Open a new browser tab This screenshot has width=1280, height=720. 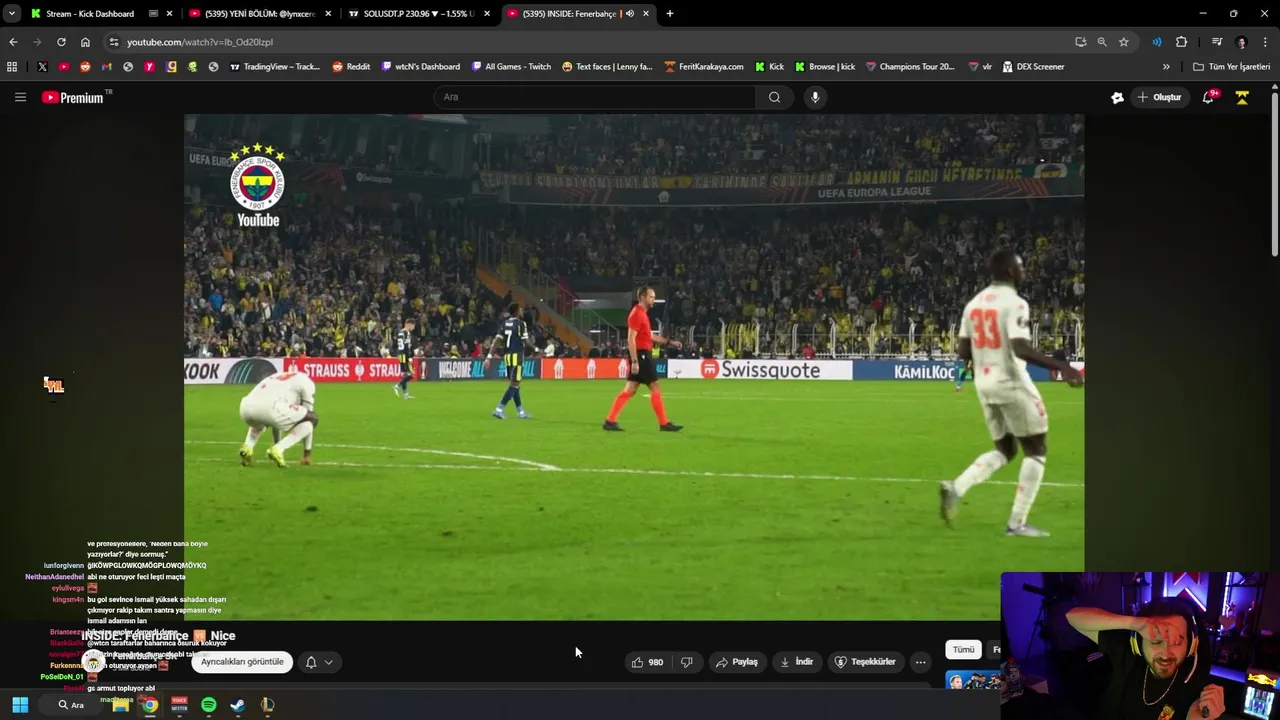(x=670, y=13)
